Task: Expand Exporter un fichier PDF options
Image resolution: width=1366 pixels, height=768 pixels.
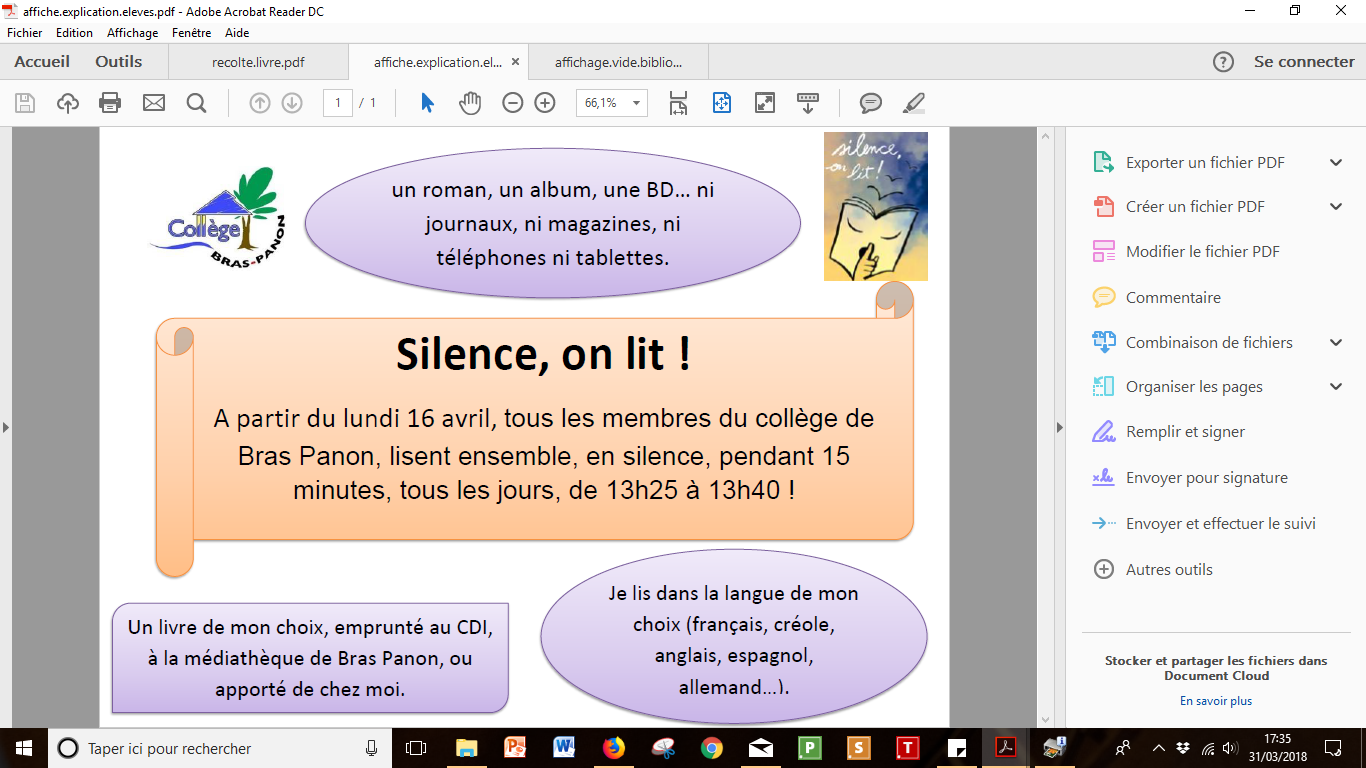Action: click(1336, 163)
